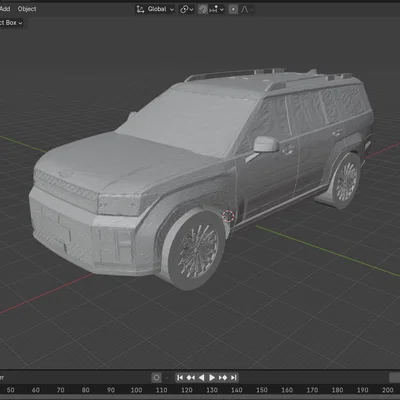Open the pivot point link-icon dropdown

tap(187, 9)
